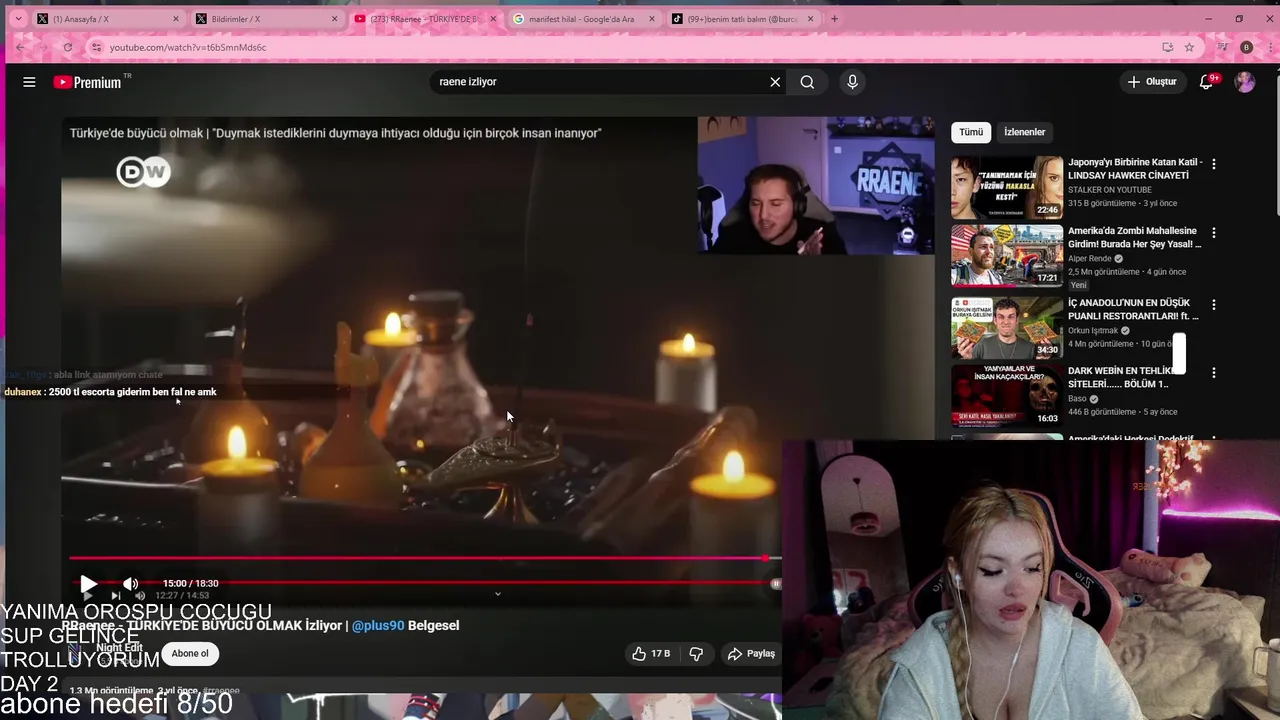Open options menu for Dark Web video
The height and width of the screenshot is (720, 1280).
coord(1214,373)
